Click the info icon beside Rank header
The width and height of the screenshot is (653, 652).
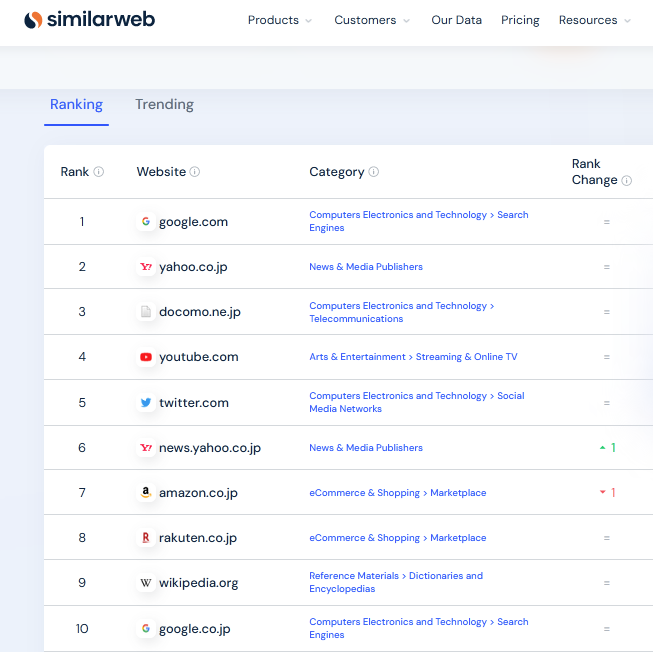tap(99, 172)
